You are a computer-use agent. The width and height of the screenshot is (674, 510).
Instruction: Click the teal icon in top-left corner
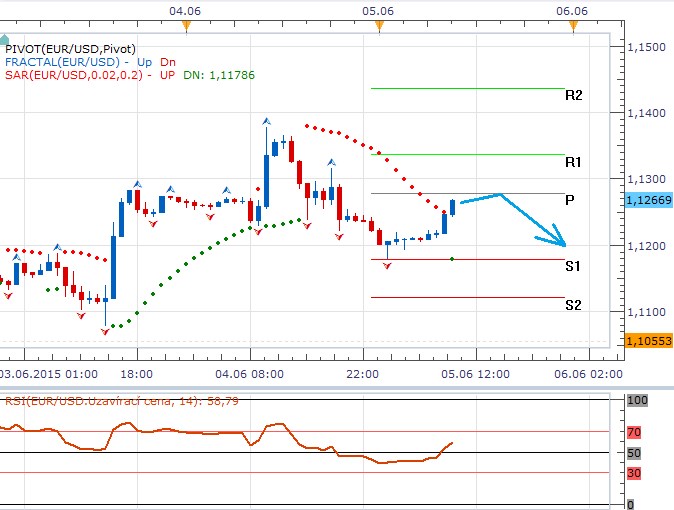[x=4, y=39]
